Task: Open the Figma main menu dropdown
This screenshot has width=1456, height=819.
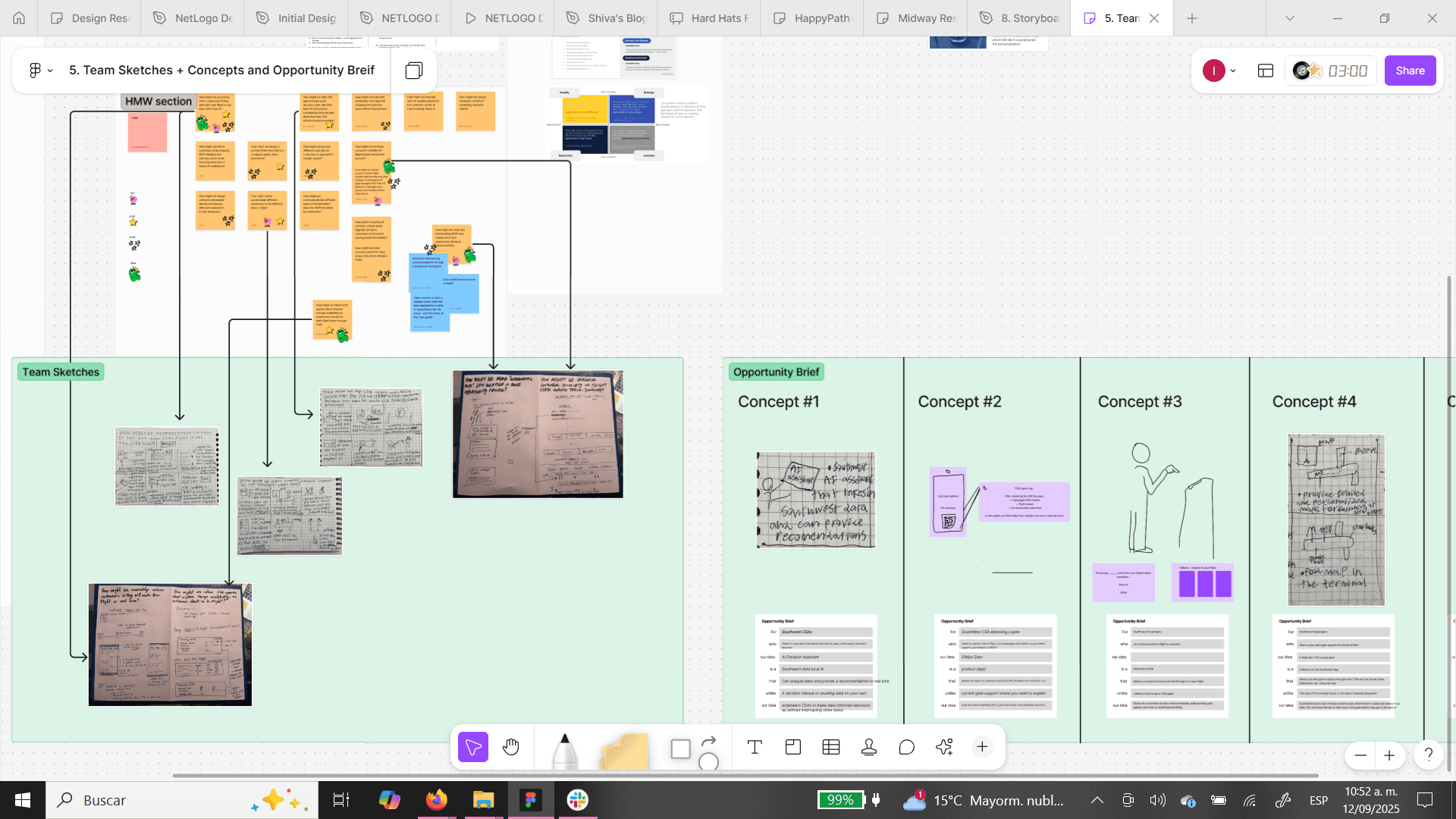Action: click(39, 71)
